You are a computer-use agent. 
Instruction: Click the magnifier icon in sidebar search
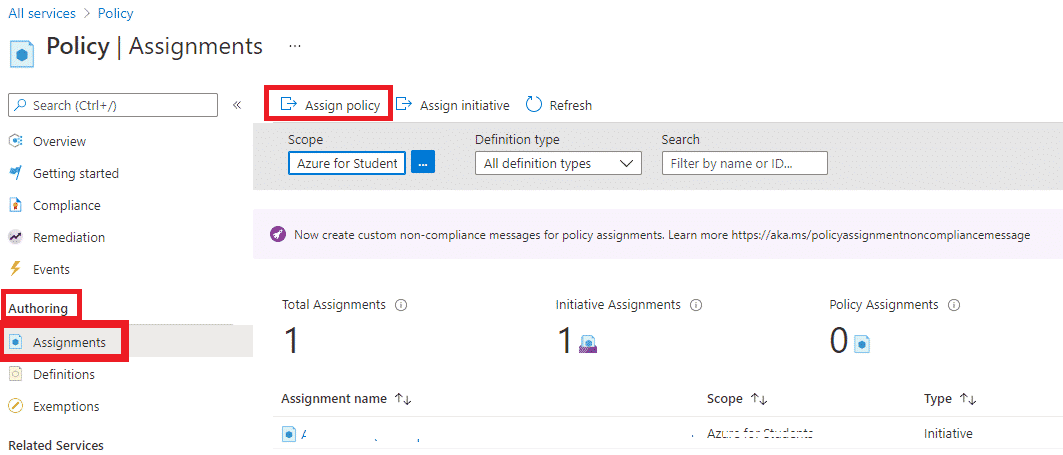click(21, 105)
